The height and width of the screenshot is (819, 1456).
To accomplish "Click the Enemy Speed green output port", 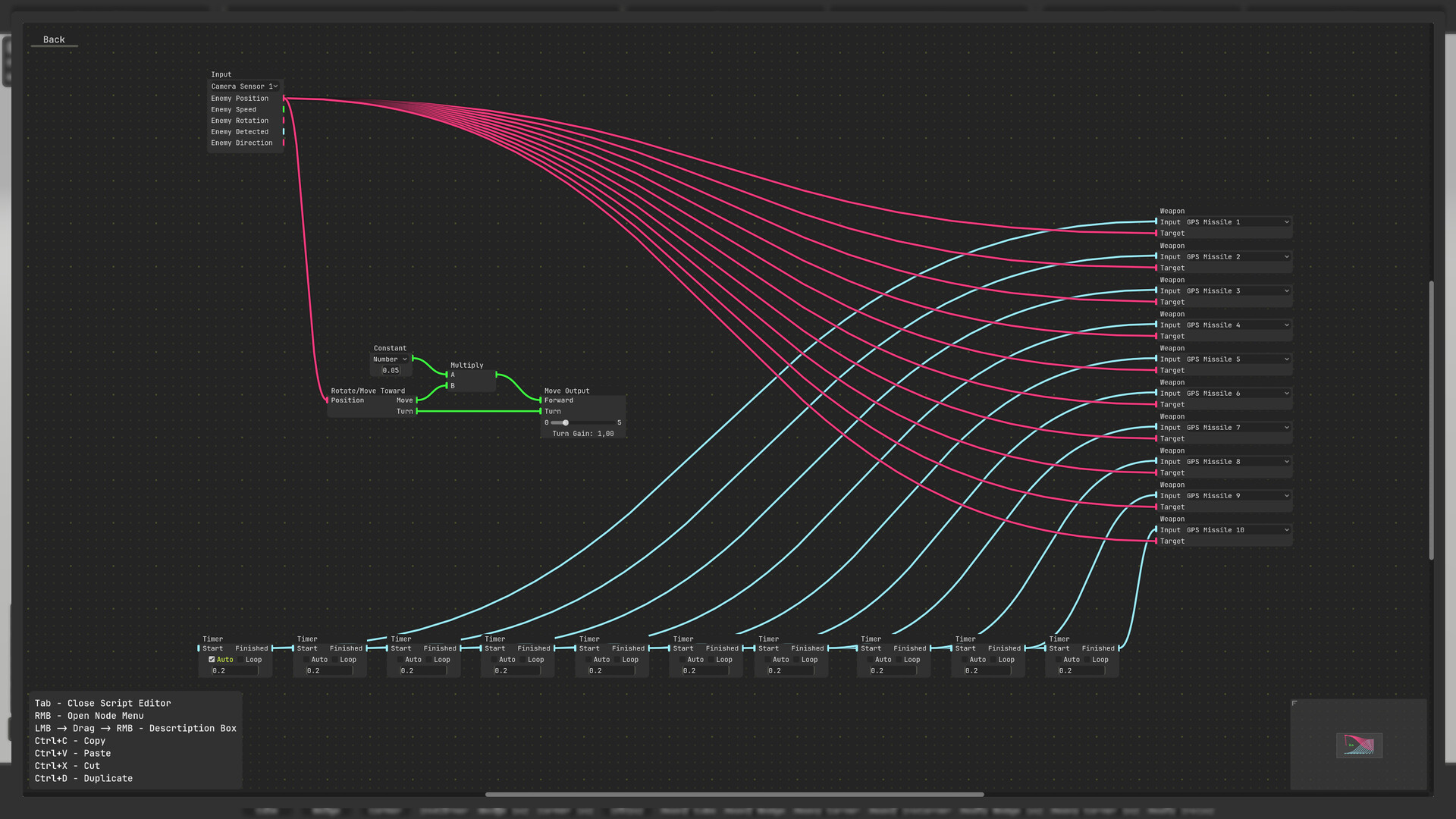I will [284, 110].
